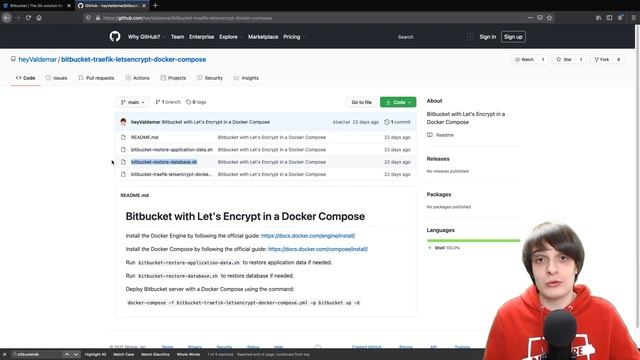Click Team in GitHub header
Image resolution: width=640 pixels, height=360 pixels.
pos(177,37)
